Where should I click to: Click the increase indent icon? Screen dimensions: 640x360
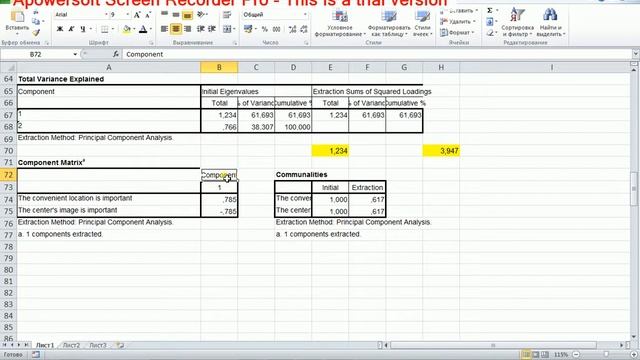(x=212, y=29)
